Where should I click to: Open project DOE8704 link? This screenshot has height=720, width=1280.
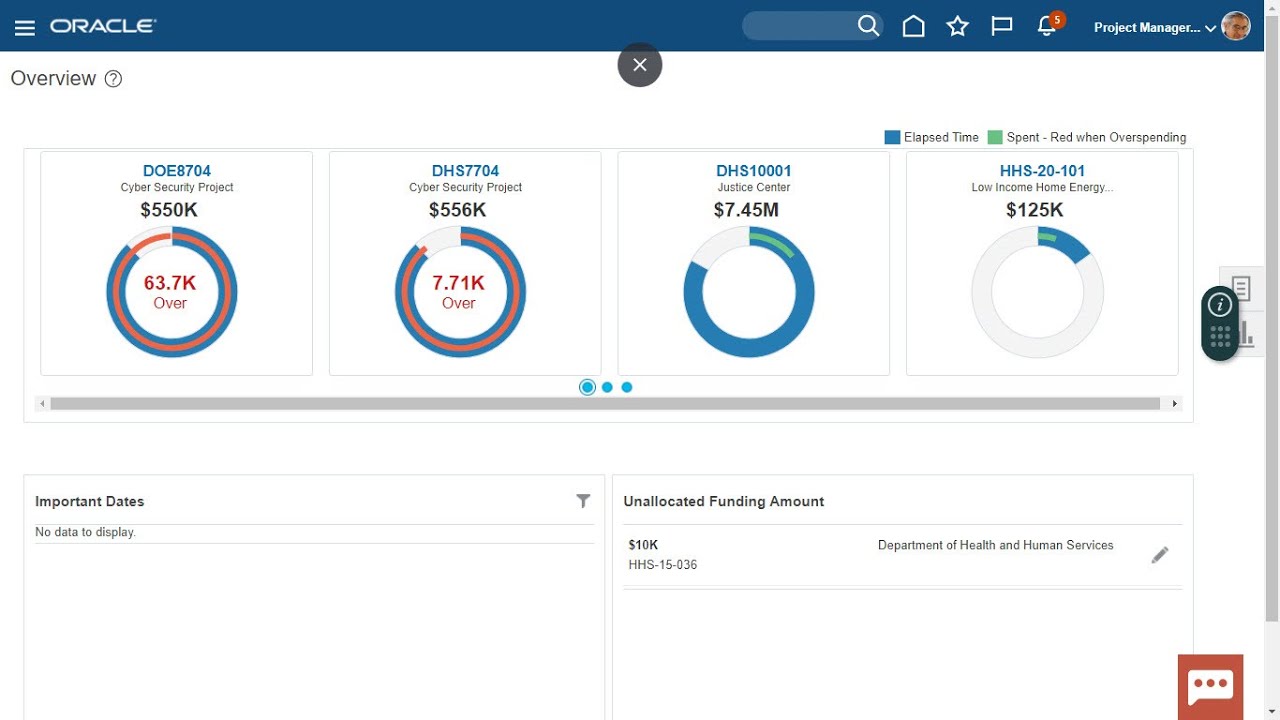177,171
